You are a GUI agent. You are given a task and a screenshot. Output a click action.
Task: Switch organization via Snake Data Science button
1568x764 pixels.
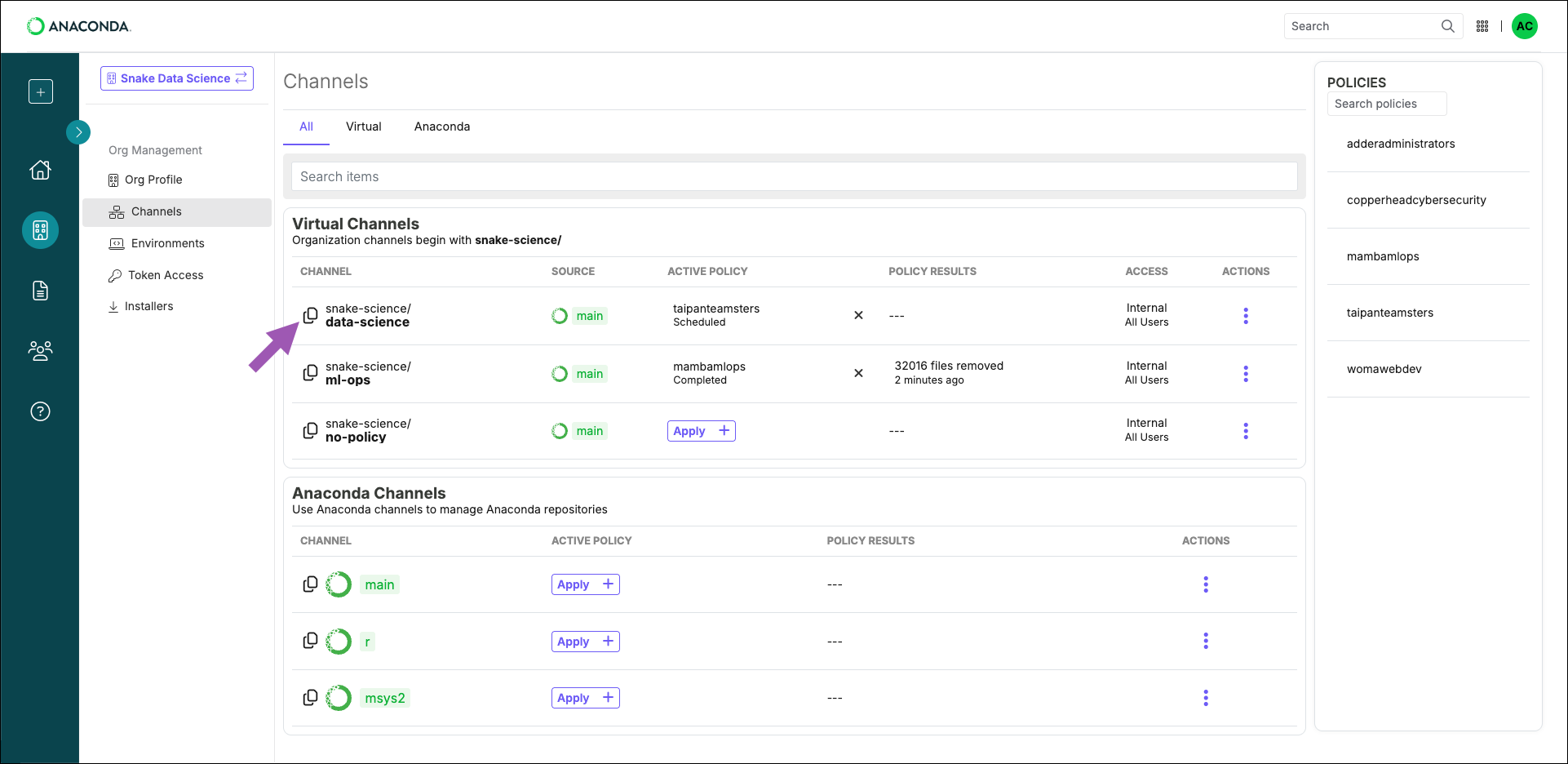(177, 78)
